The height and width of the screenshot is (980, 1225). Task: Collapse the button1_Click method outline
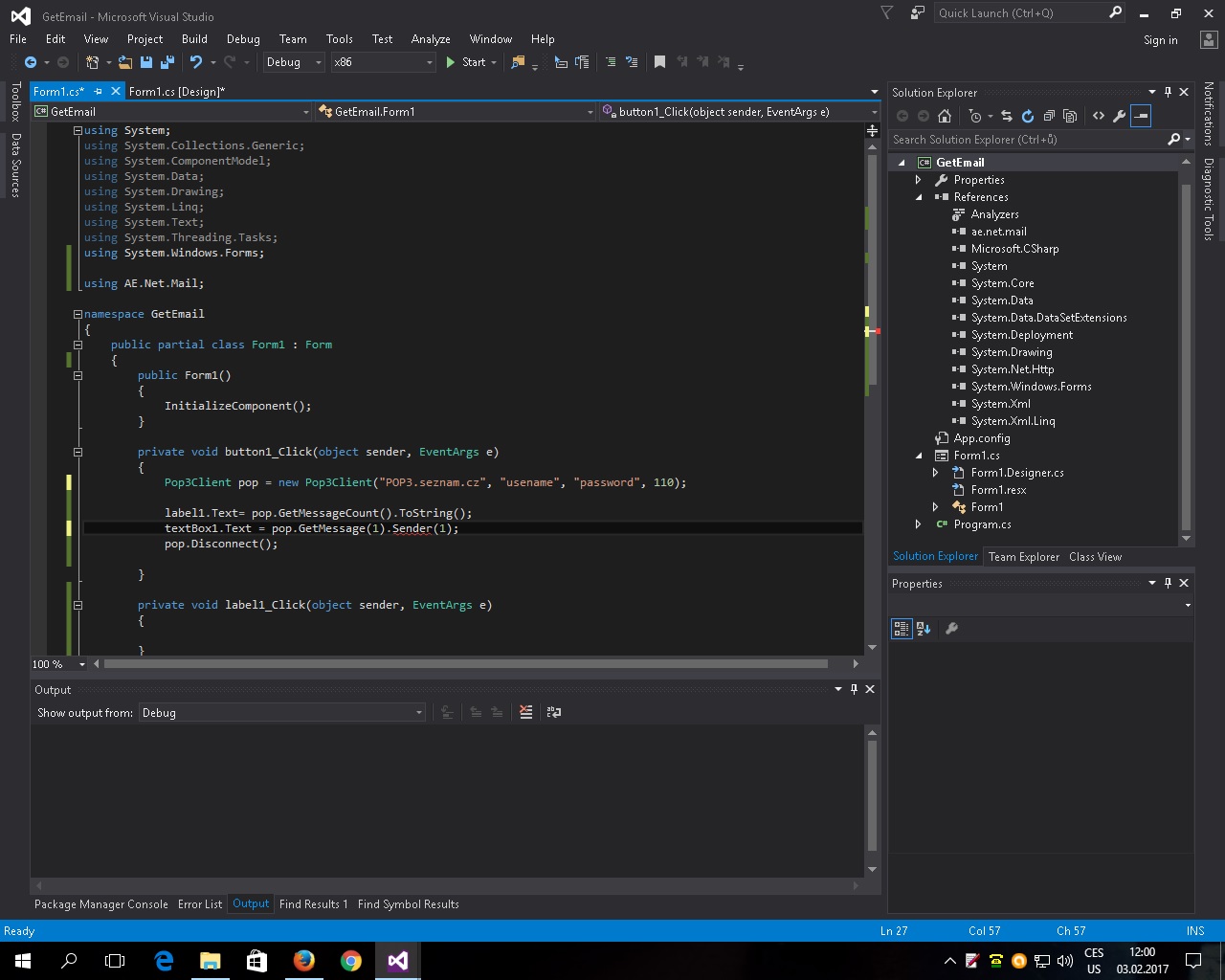pos(78,452)
